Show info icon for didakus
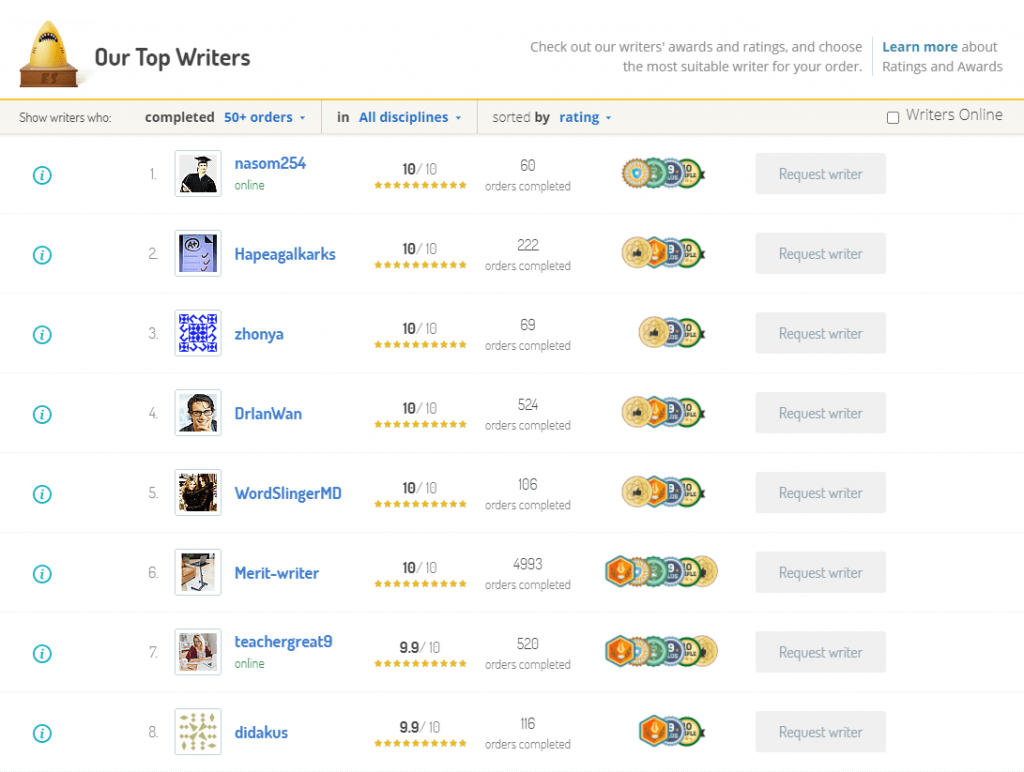The width and height of the screenshot is (1024, 772). pos(42,733)
